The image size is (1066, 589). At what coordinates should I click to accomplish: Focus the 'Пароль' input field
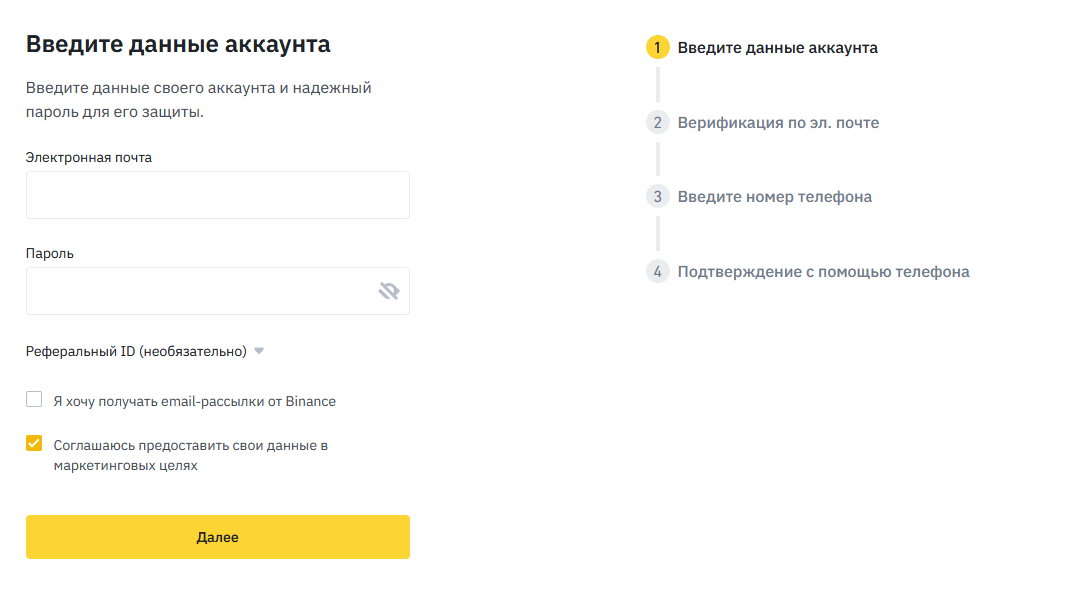200,291
